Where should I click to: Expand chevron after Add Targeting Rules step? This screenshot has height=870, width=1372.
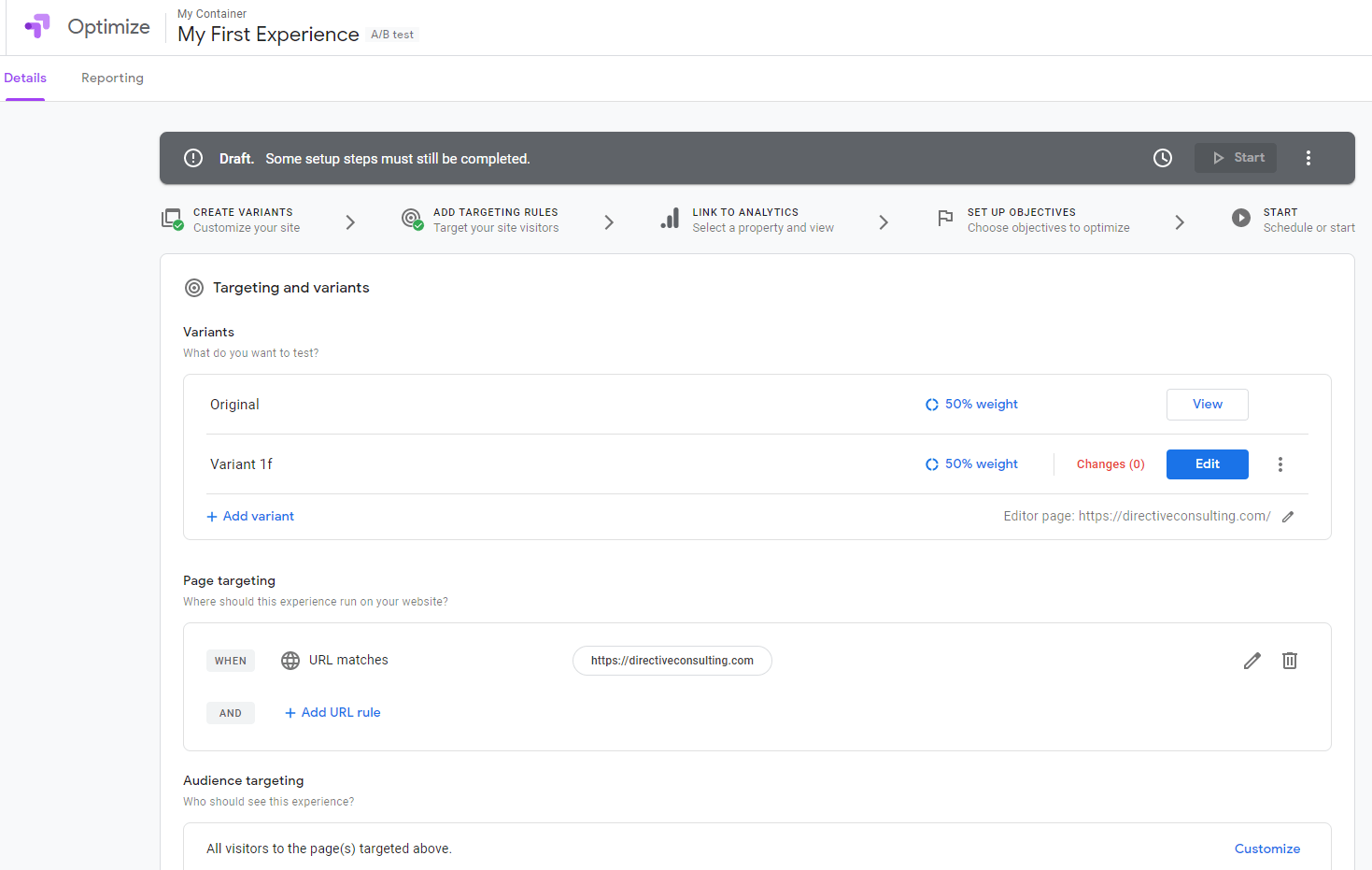pyautogui.click(x=609, y=222)
